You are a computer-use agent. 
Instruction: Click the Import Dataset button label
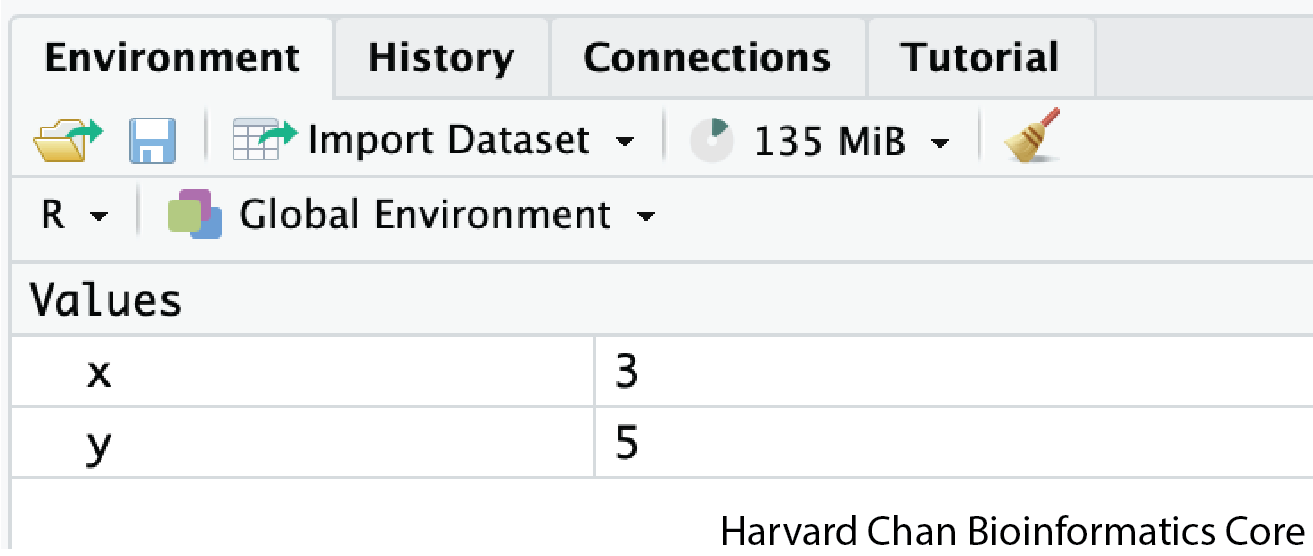click(x=449, y=140)
